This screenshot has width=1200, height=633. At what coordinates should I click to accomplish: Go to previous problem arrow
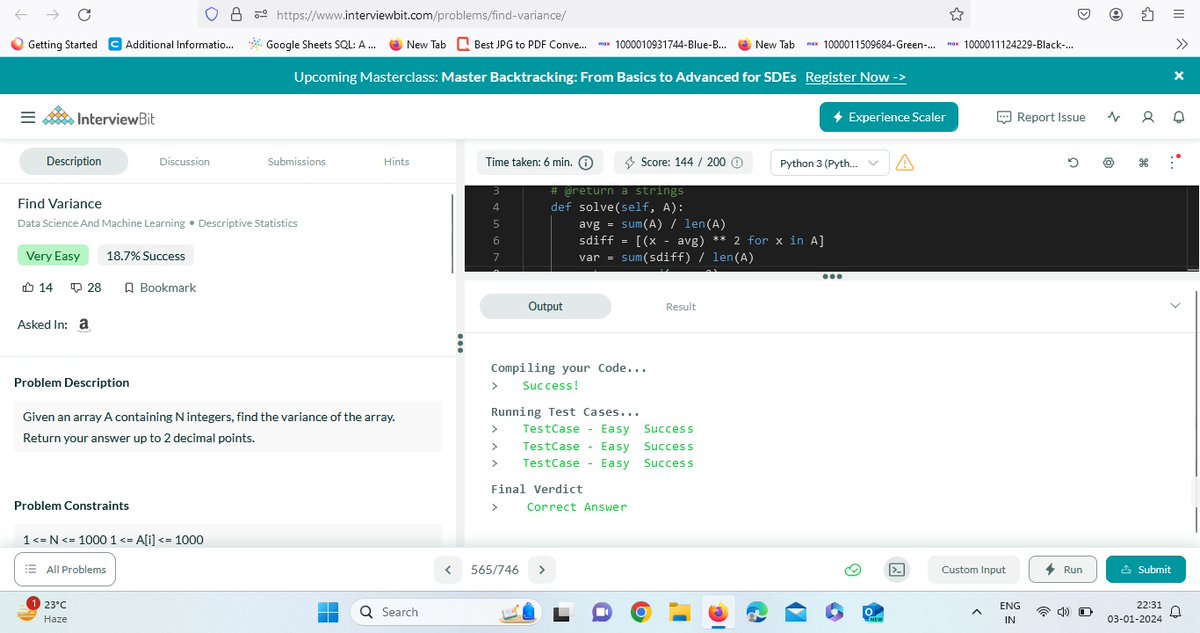point(447,570)
